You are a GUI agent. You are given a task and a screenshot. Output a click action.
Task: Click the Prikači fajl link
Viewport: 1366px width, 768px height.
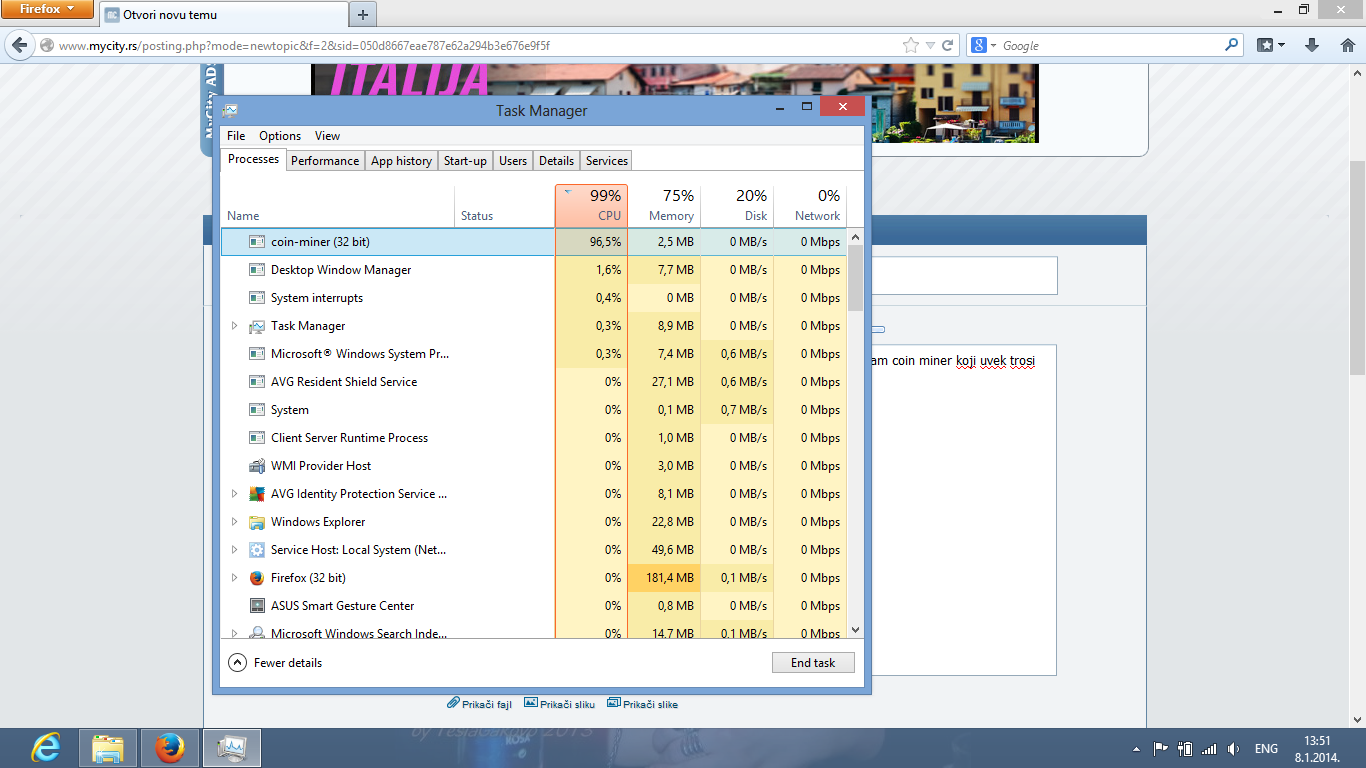[480, 704]
